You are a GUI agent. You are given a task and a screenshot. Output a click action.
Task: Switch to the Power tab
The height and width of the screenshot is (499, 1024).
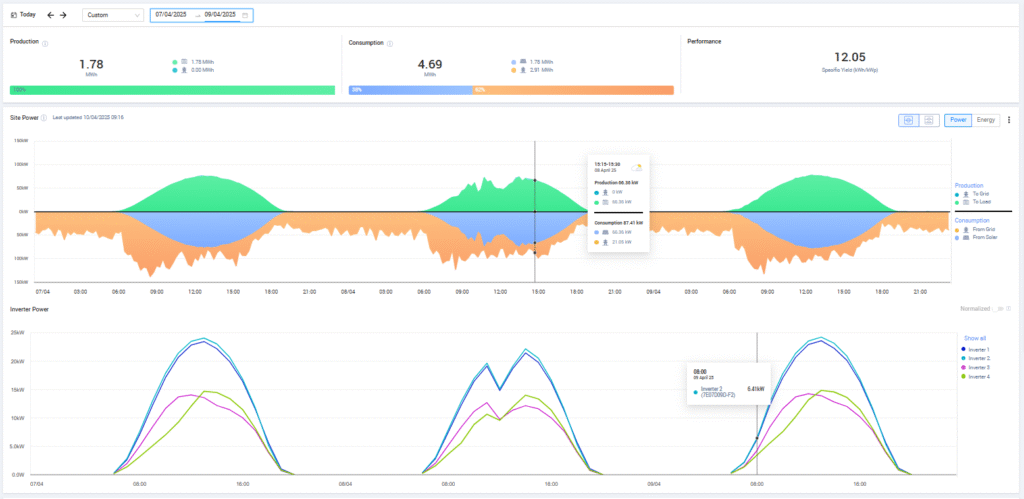pyautogui.click(x=958, y=120)
